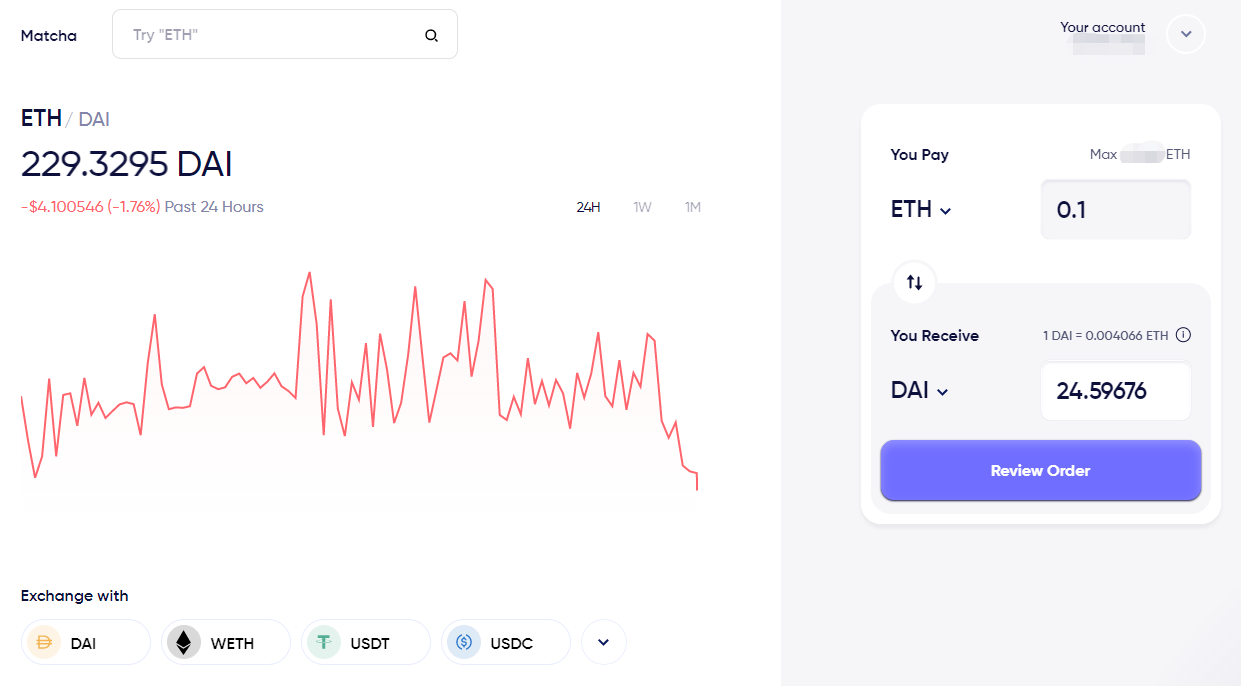Focus the Try "ETH" search field
1241x686 pixels.
[285, 35]
